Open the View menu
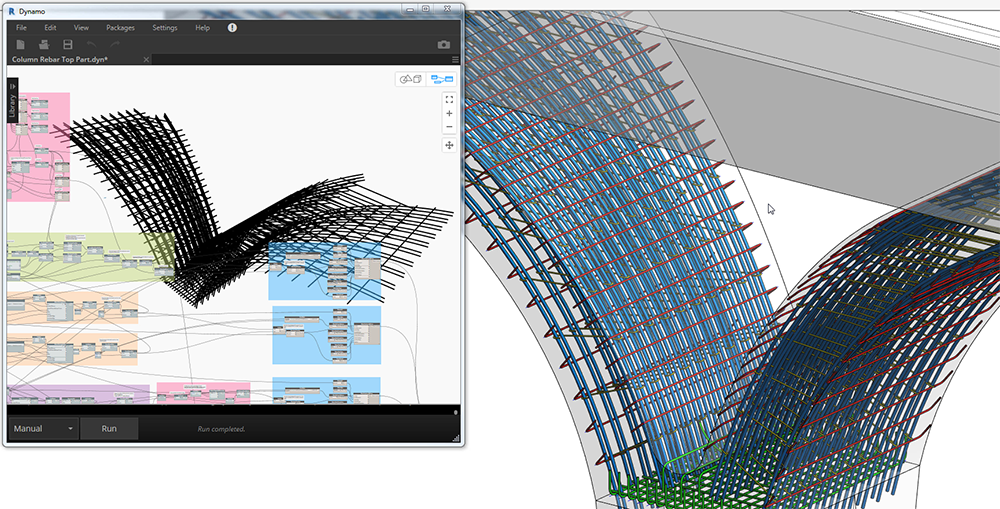The height and width of the screenshot is (509, 1000). [81, 27]
